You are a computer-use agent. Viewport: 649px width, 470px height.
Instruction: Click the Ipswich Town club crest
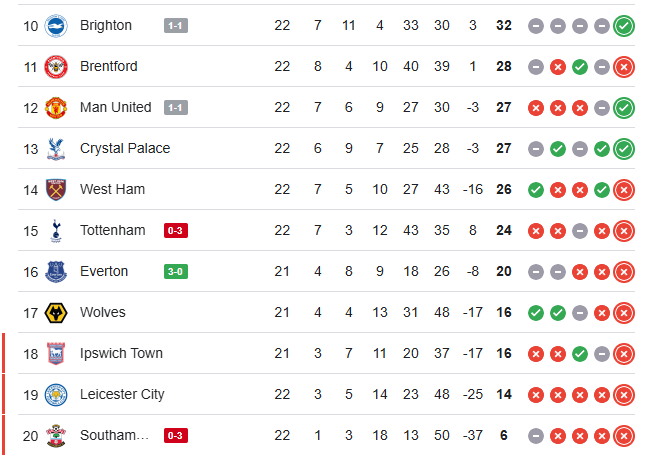point(55,353)
